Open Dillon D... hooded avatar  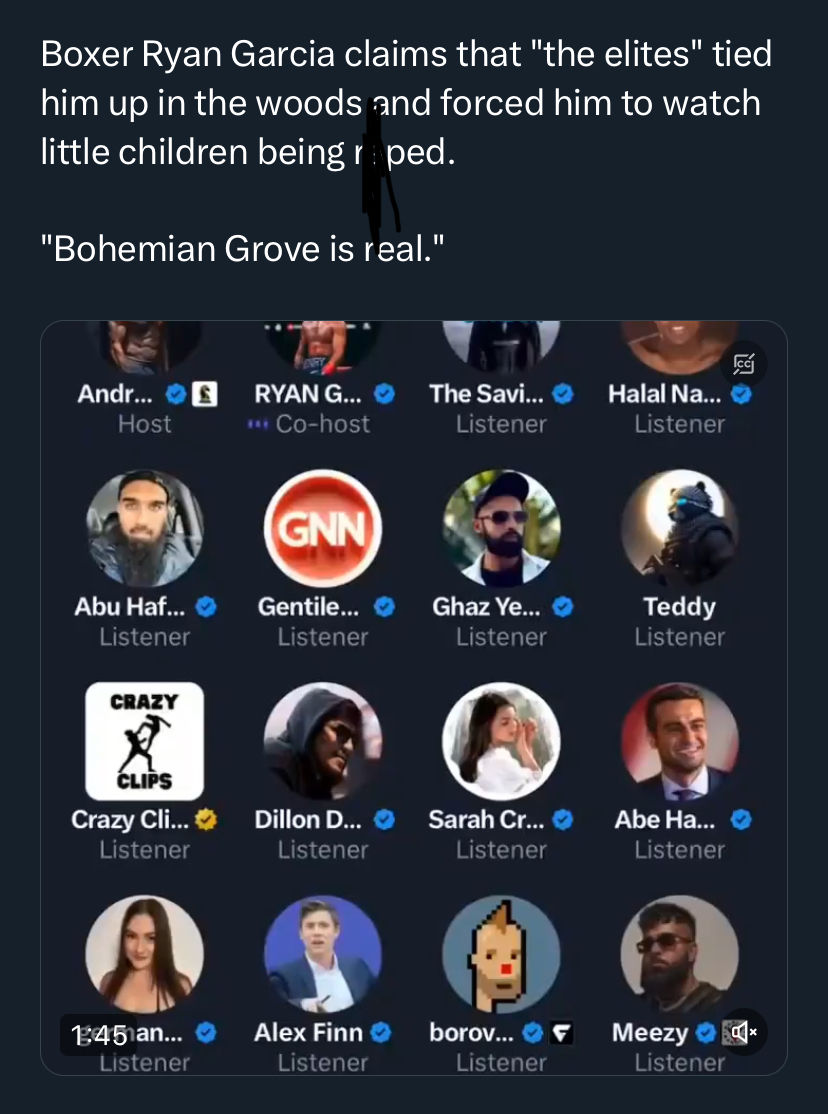pyautogui.click(x=323, y=741)
